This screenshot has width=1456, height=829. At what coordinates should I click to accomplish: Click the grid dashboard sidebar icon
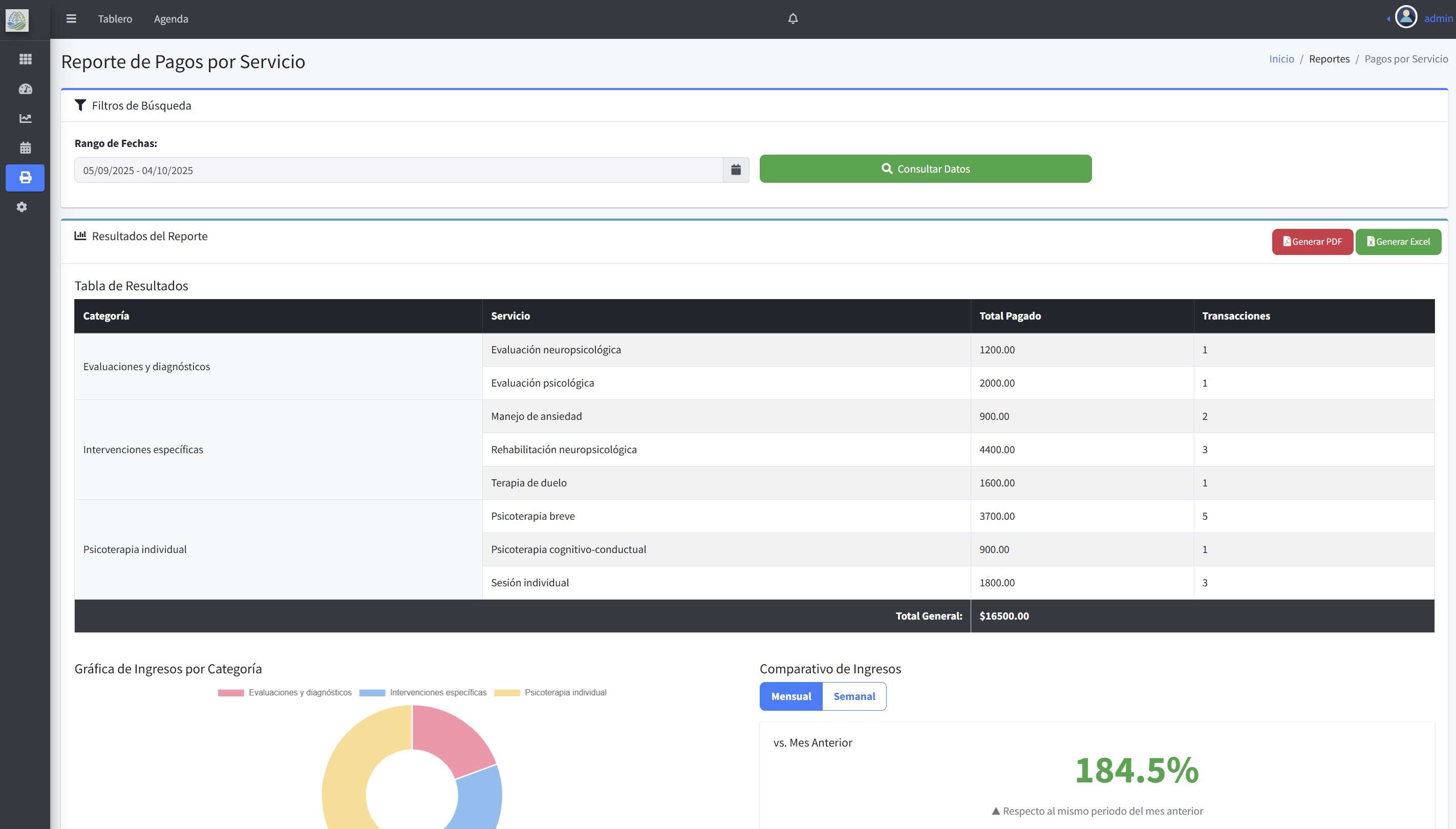[25, 59]
